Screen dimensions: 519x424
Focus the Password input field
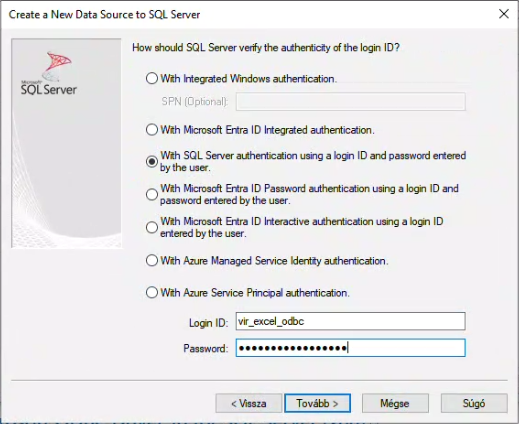click(350, 348)
